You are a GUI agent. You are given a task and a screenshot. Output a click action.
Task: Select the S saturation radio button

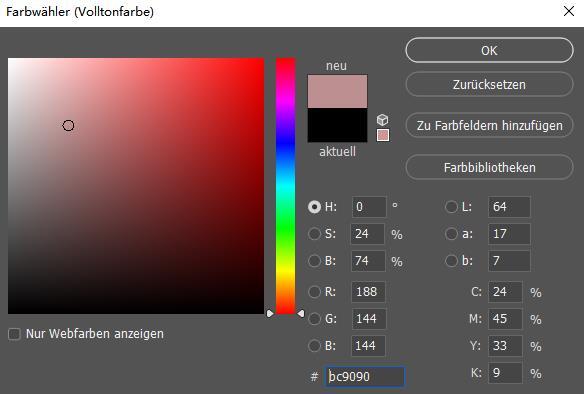[x=314, y=234]
